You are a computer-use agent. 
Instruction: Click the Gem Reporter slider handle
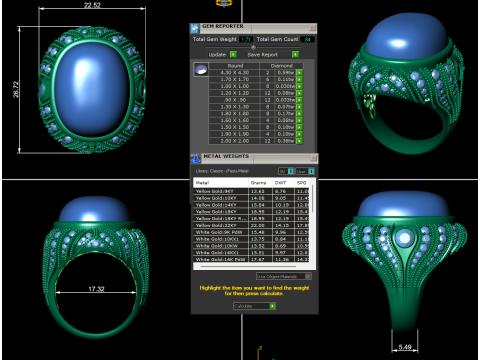point(253,47)
